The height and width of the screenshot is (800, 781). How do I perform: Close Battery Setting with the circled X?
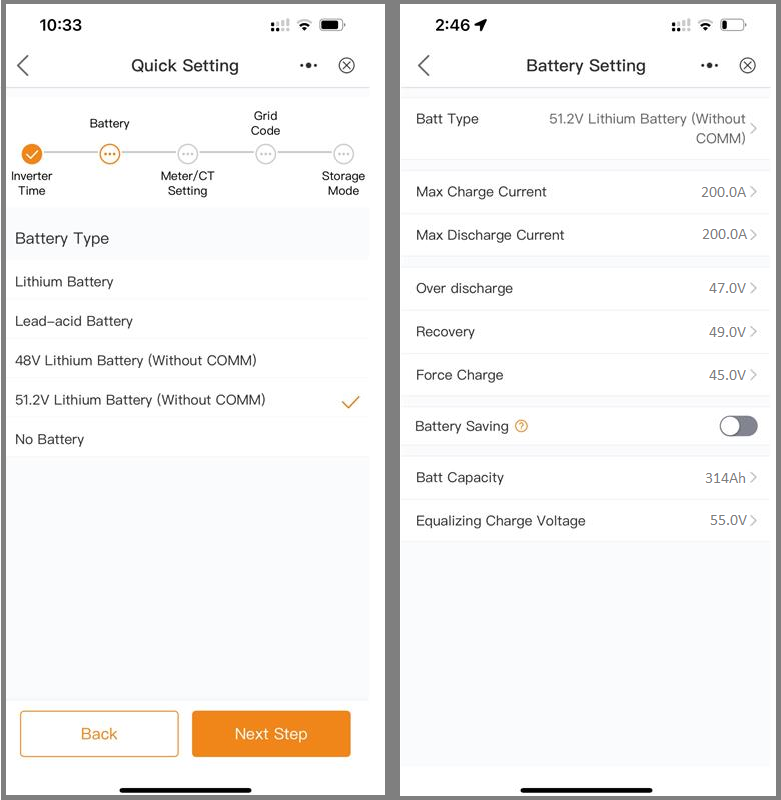point(747,66)
